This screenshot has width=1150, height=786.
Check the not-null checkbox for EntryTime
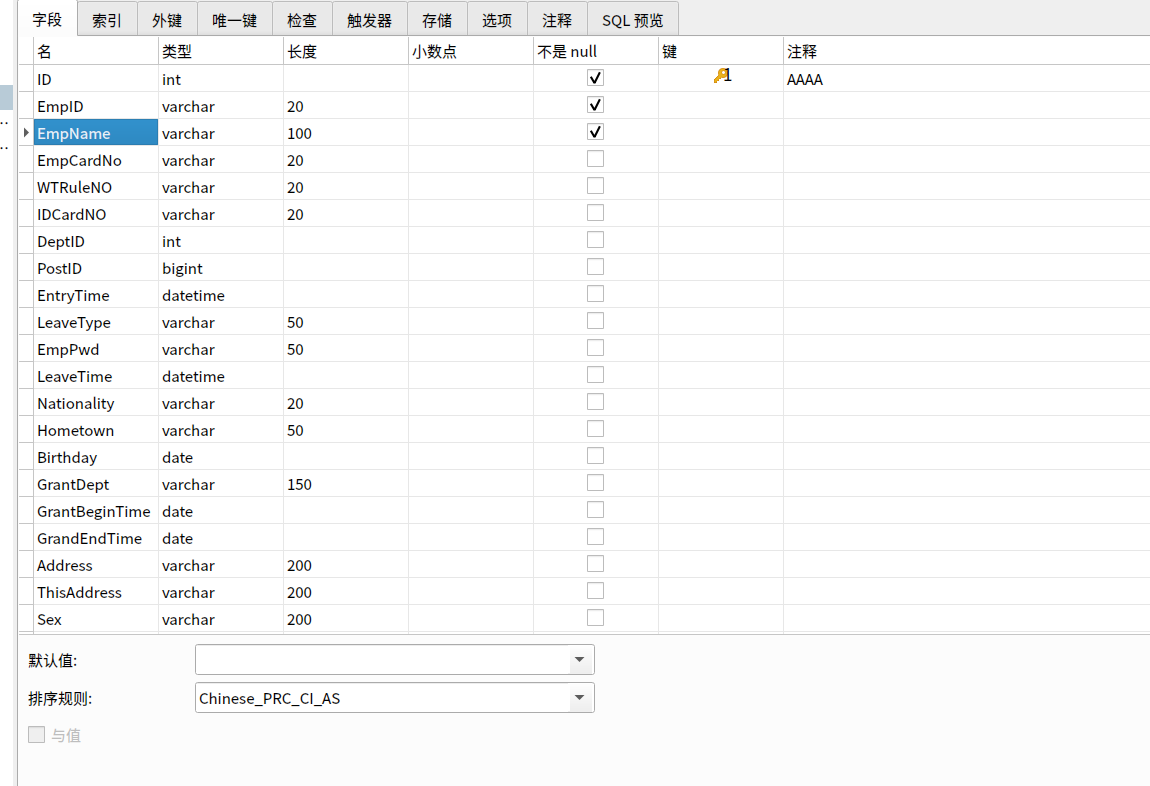coord(596,294)
